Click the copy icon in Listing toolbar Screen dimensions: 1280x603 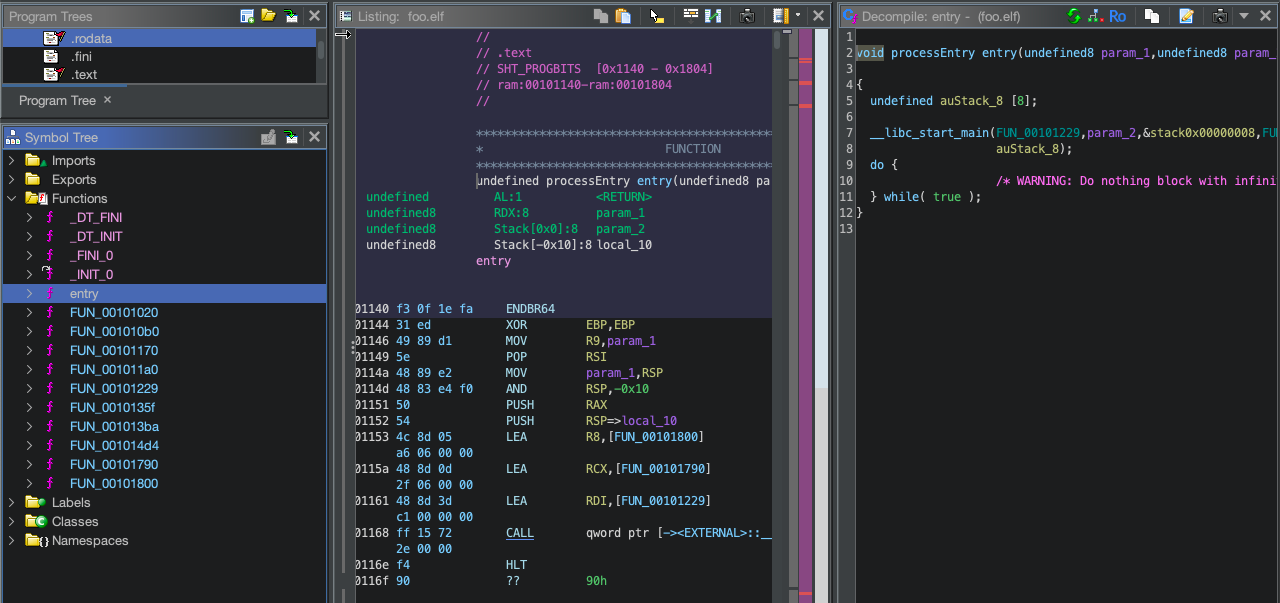tap(601, 16)
